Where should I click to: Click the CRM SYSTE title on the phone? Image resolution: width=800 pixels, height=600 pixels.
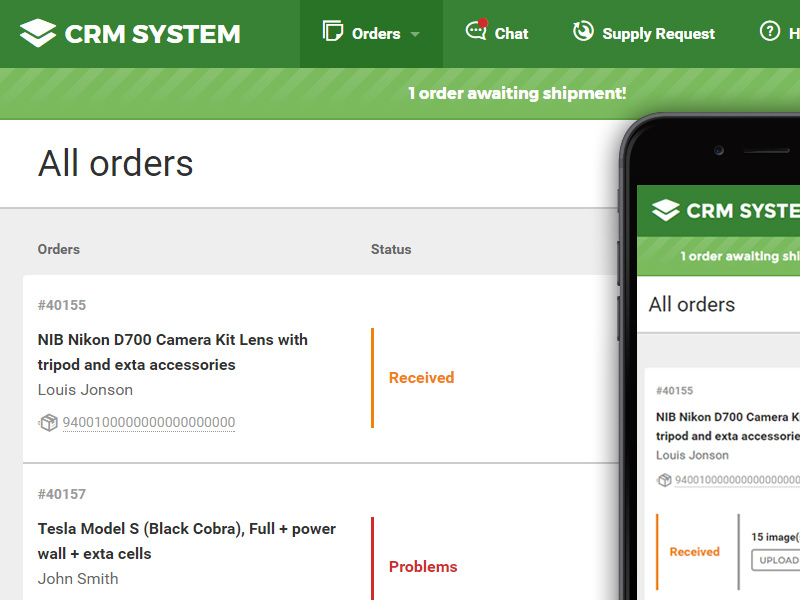click(x=743, y=211)
